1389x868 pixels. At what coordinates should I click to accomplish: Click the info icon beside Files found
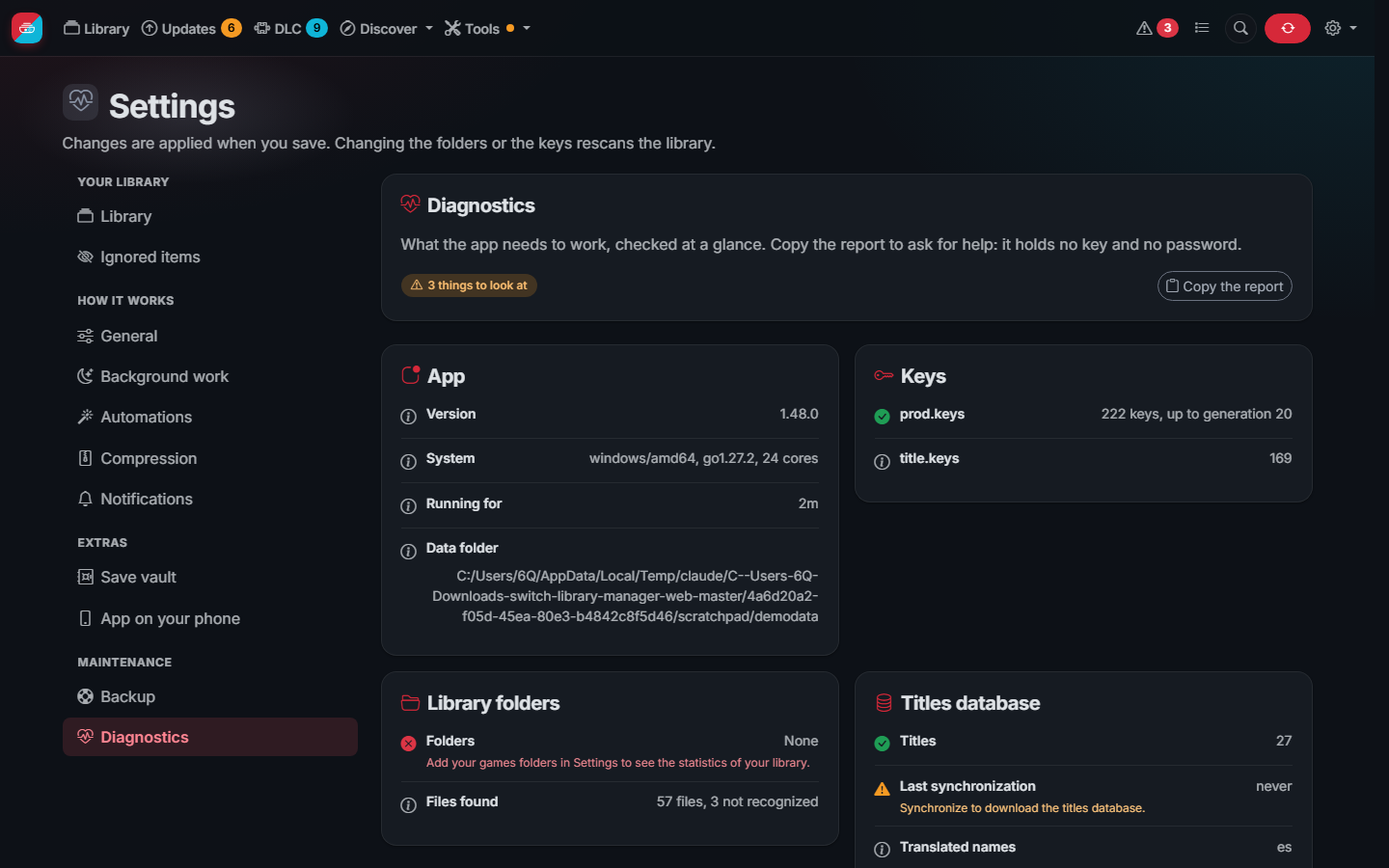point(409,805)
